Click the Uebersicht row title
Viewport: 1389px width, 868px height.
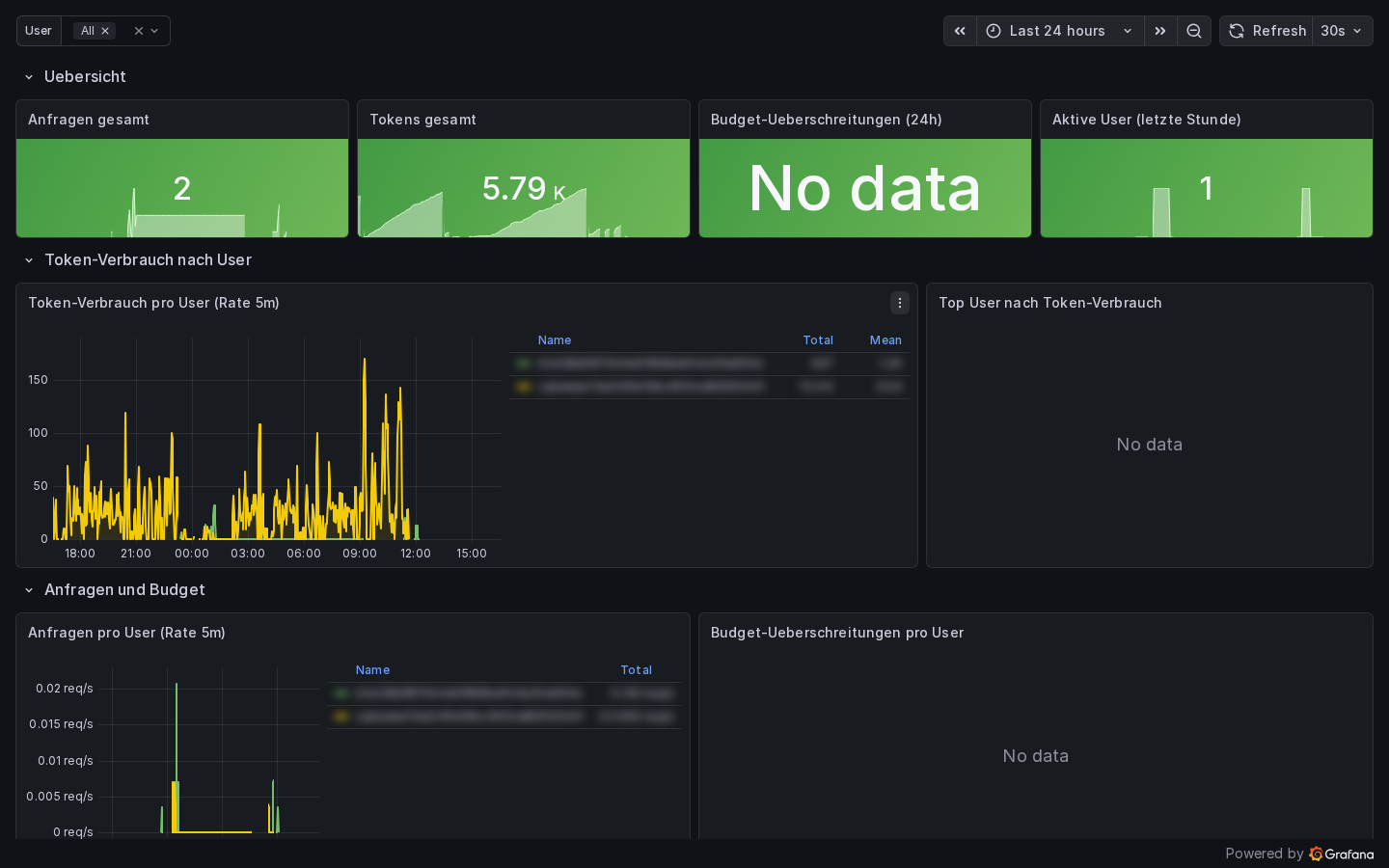coord(85,77)
